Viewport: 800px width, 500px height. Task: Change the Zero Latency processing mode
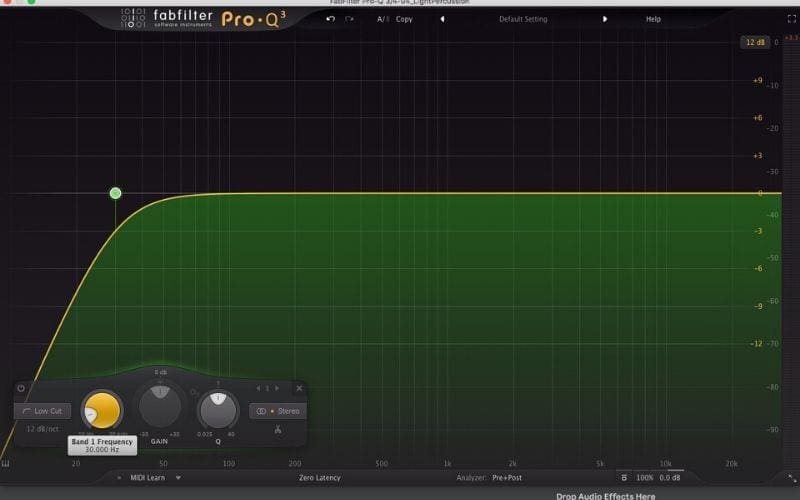coord(319,478)
